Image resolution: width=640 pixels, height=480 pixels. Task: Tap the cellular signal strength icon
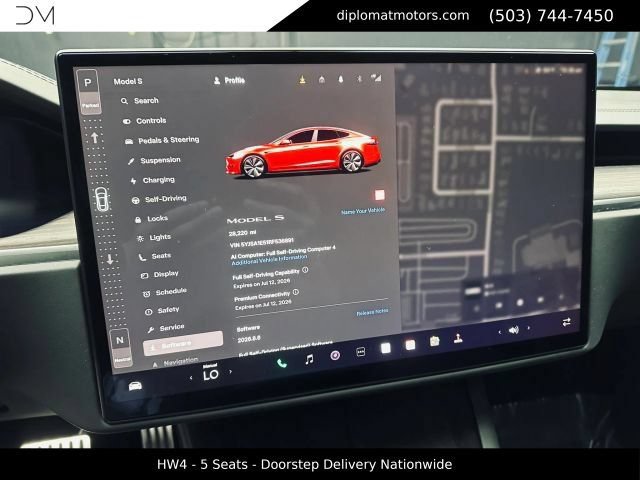[376, 78]
